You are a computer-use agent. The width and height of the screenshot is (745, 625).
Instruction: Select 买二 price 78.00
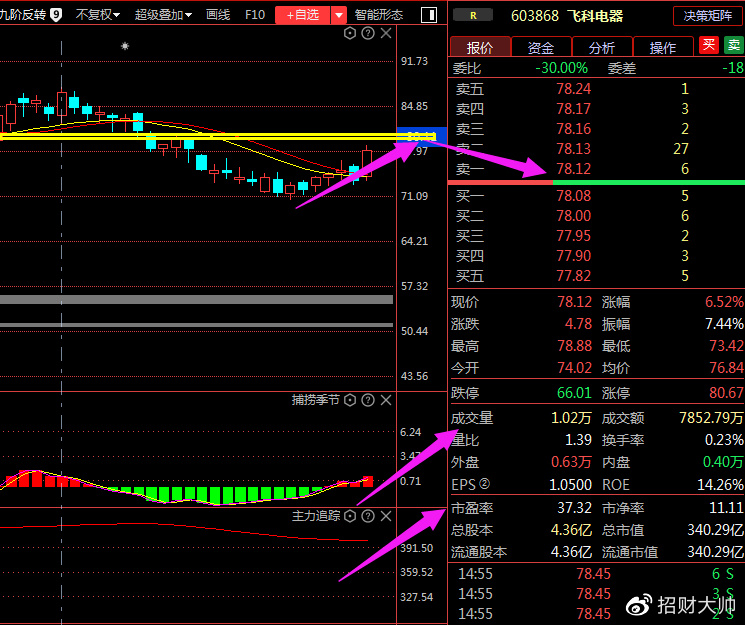573,216
